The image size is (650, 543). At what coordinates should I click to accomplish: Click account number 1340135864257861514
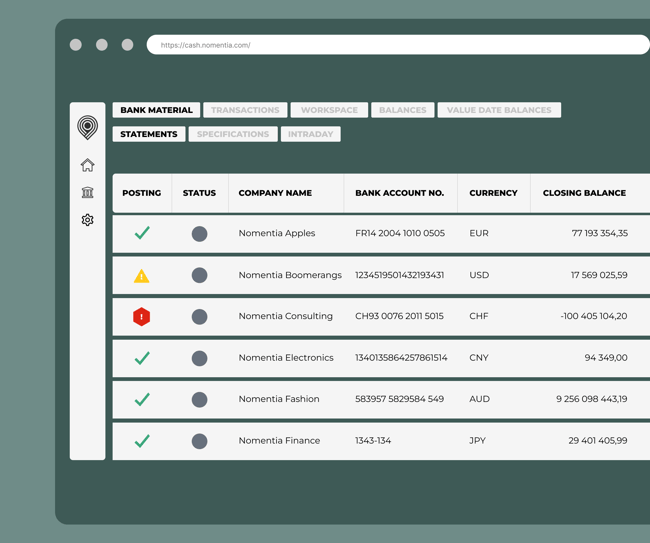tap(401, 357)
